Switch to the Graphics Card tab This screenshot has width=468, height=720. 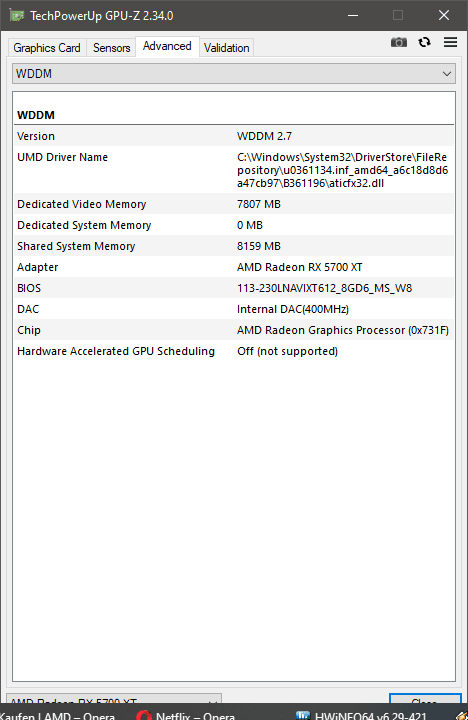pyautogui.click(x=47, y=48)
